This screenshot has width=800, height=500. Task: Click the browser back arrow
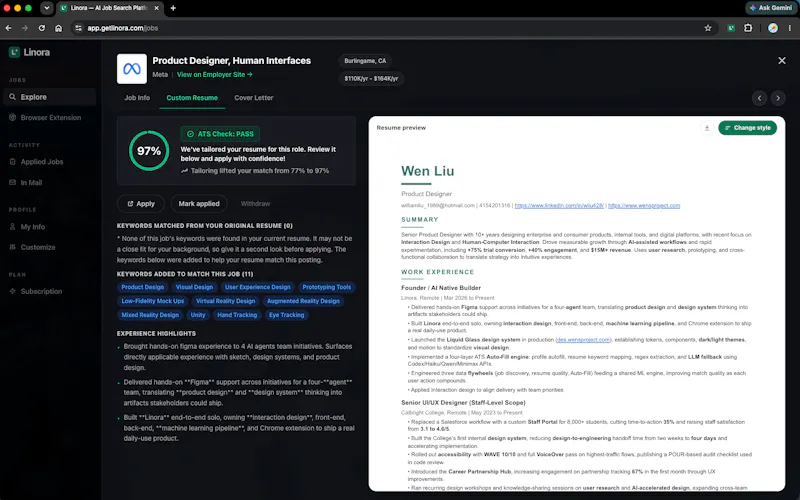[9, 28]
